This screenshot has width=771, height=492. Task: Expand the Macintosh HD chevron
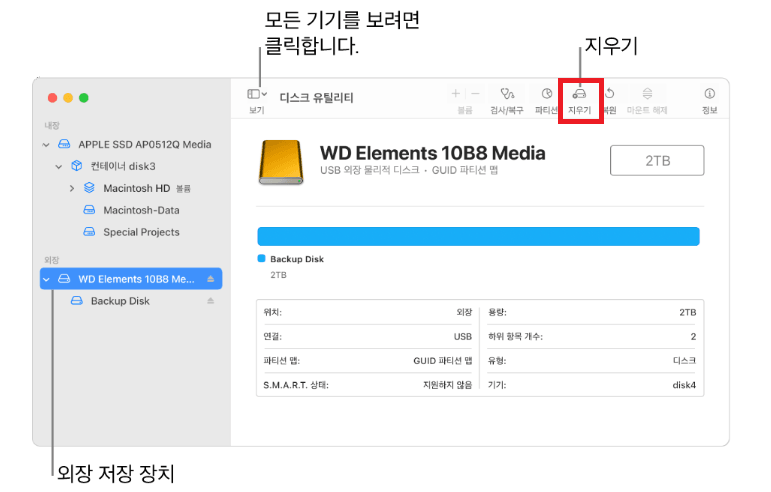click(x=72, y=188)
